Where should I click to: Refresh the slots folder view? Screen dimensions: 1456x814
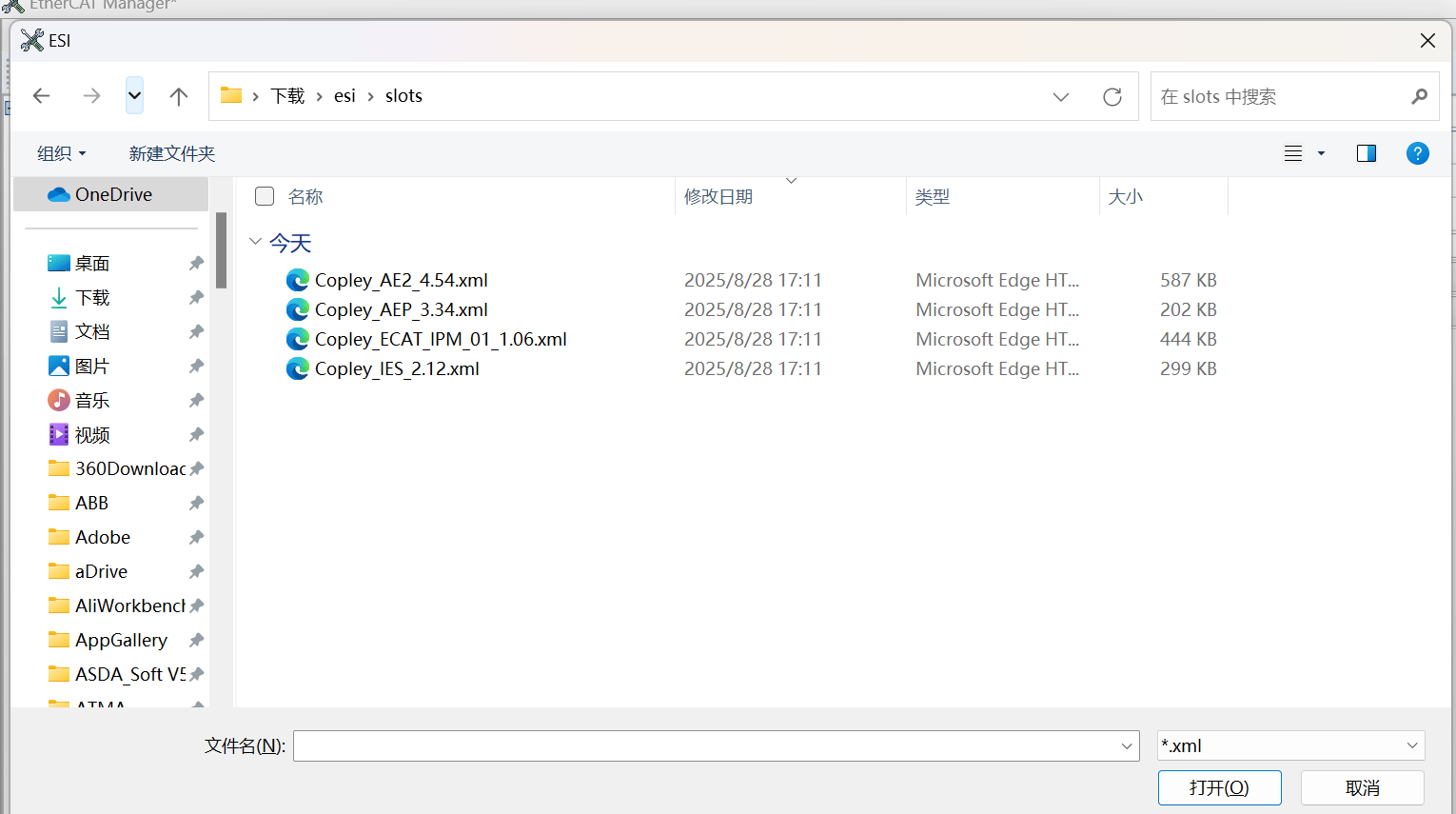pyautogui.click(x=1112, y=97)
